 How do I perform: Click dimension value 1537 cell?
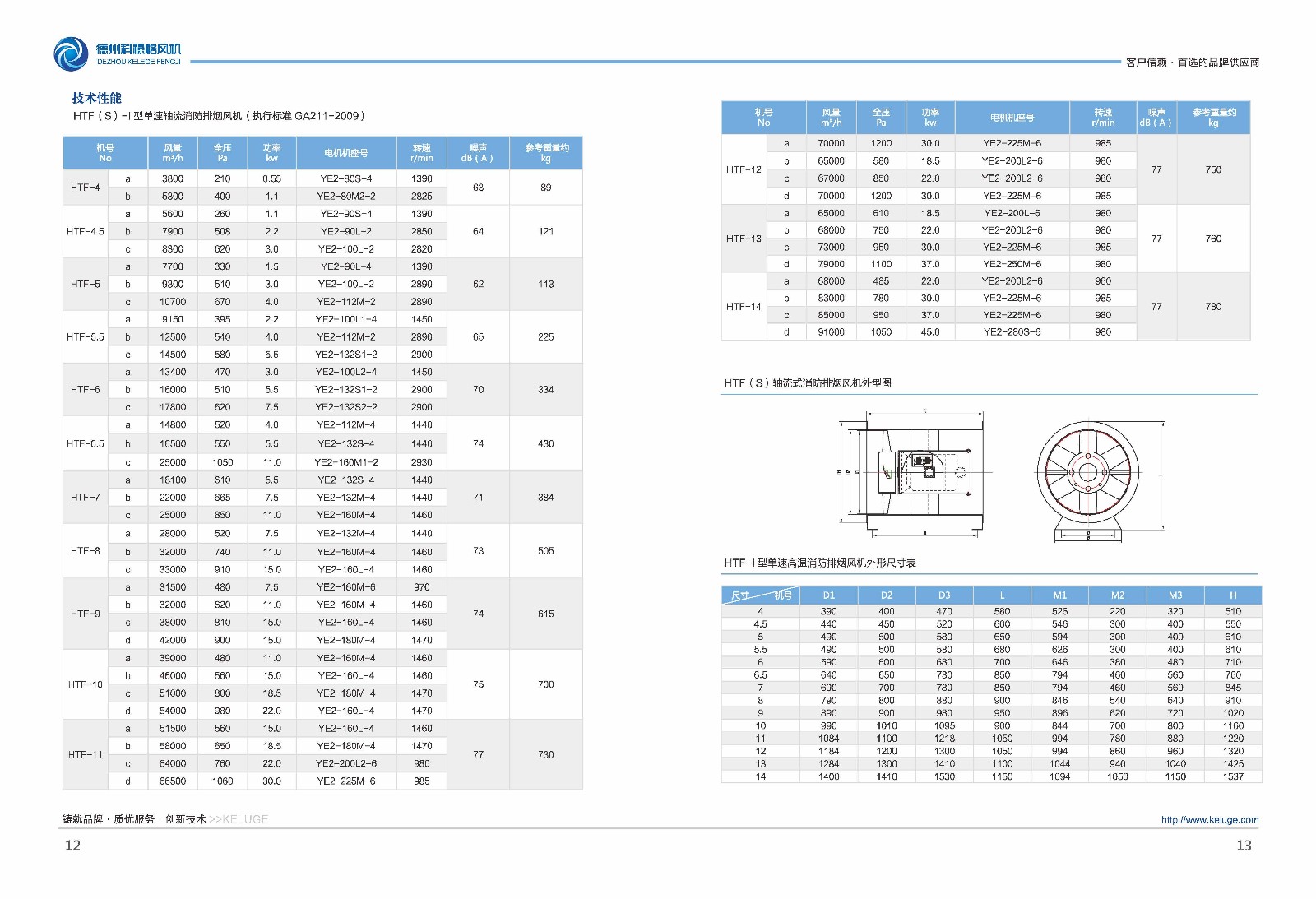point(1233,776)
